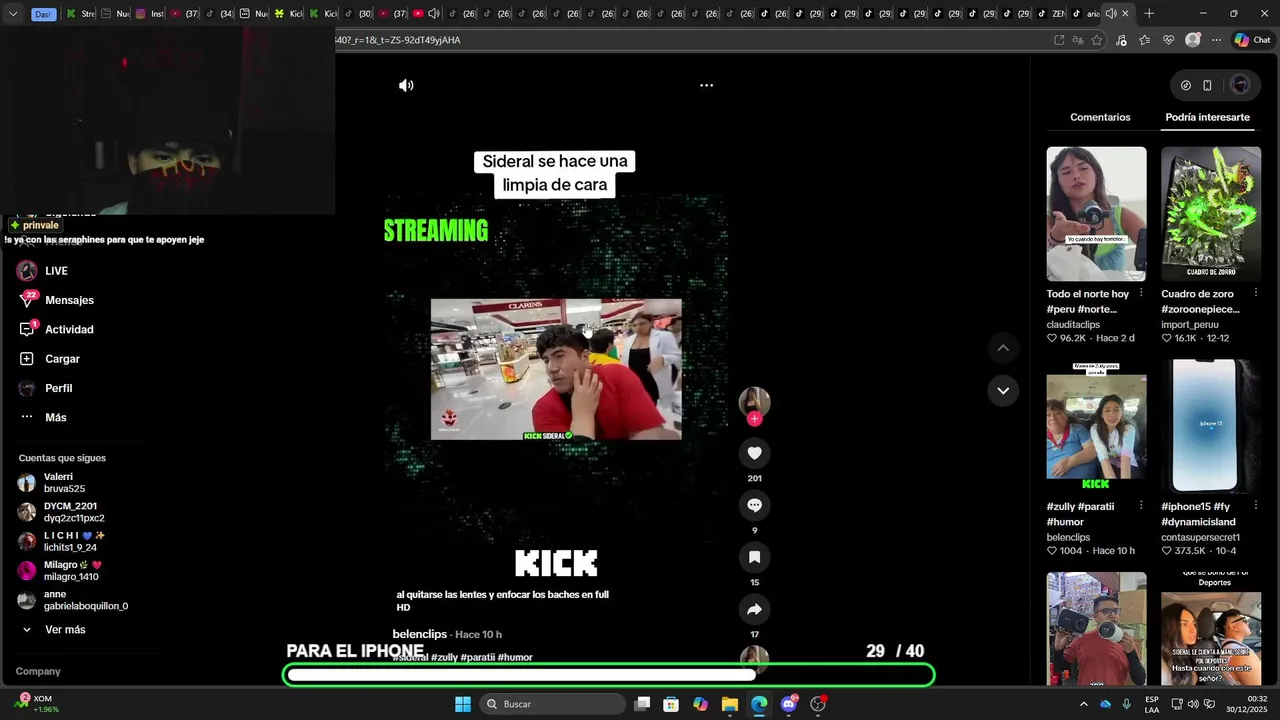Mute the TikTok video with the speaker icon
Image resolution: width=1280 pixels, height=720 pixels.
pyautogui.click(x=406, y=85)
